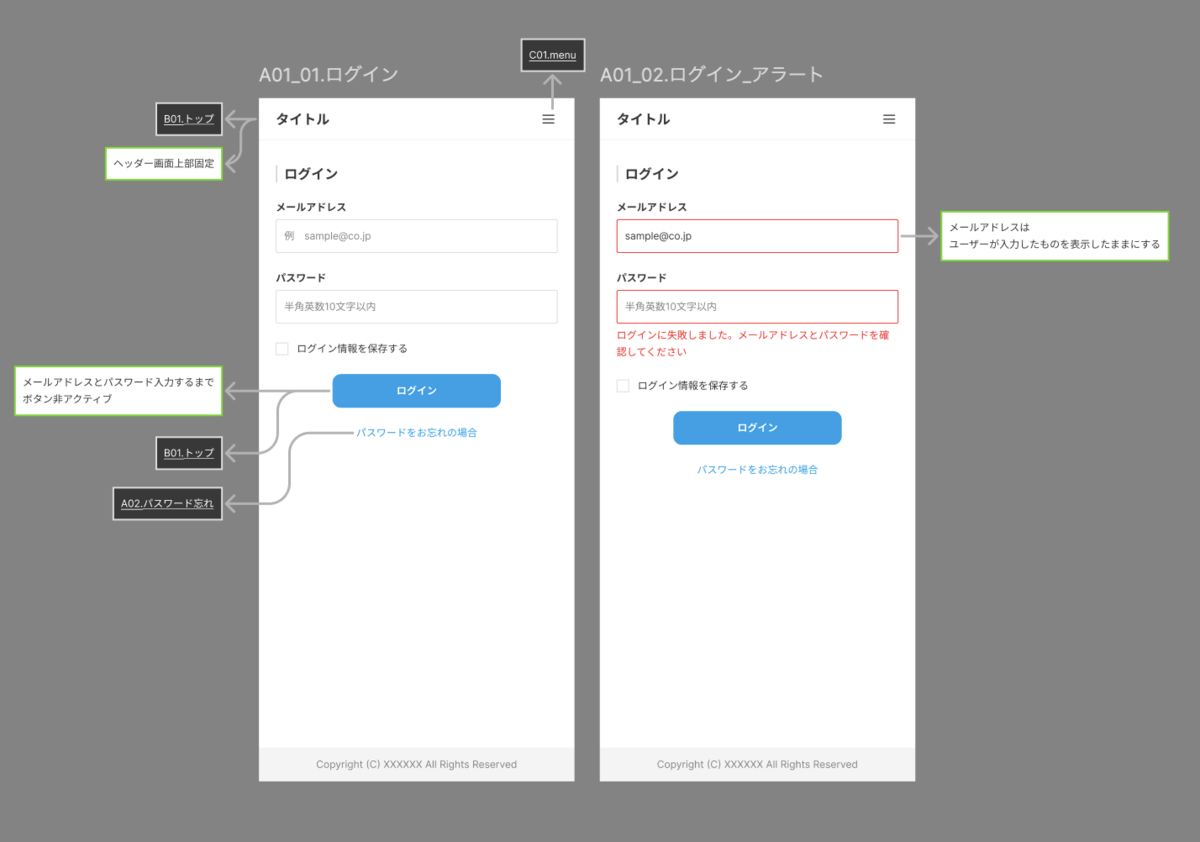1200x842 pixels.
Task: Click ログイン section heading on A01_02 screen
Action: point(652,174)
